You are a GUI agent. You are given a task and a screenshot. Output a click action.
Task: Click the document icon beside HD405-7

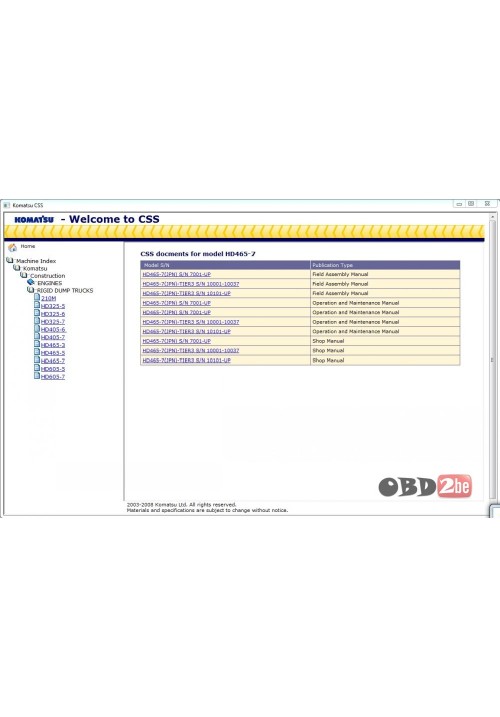point(37,336)
